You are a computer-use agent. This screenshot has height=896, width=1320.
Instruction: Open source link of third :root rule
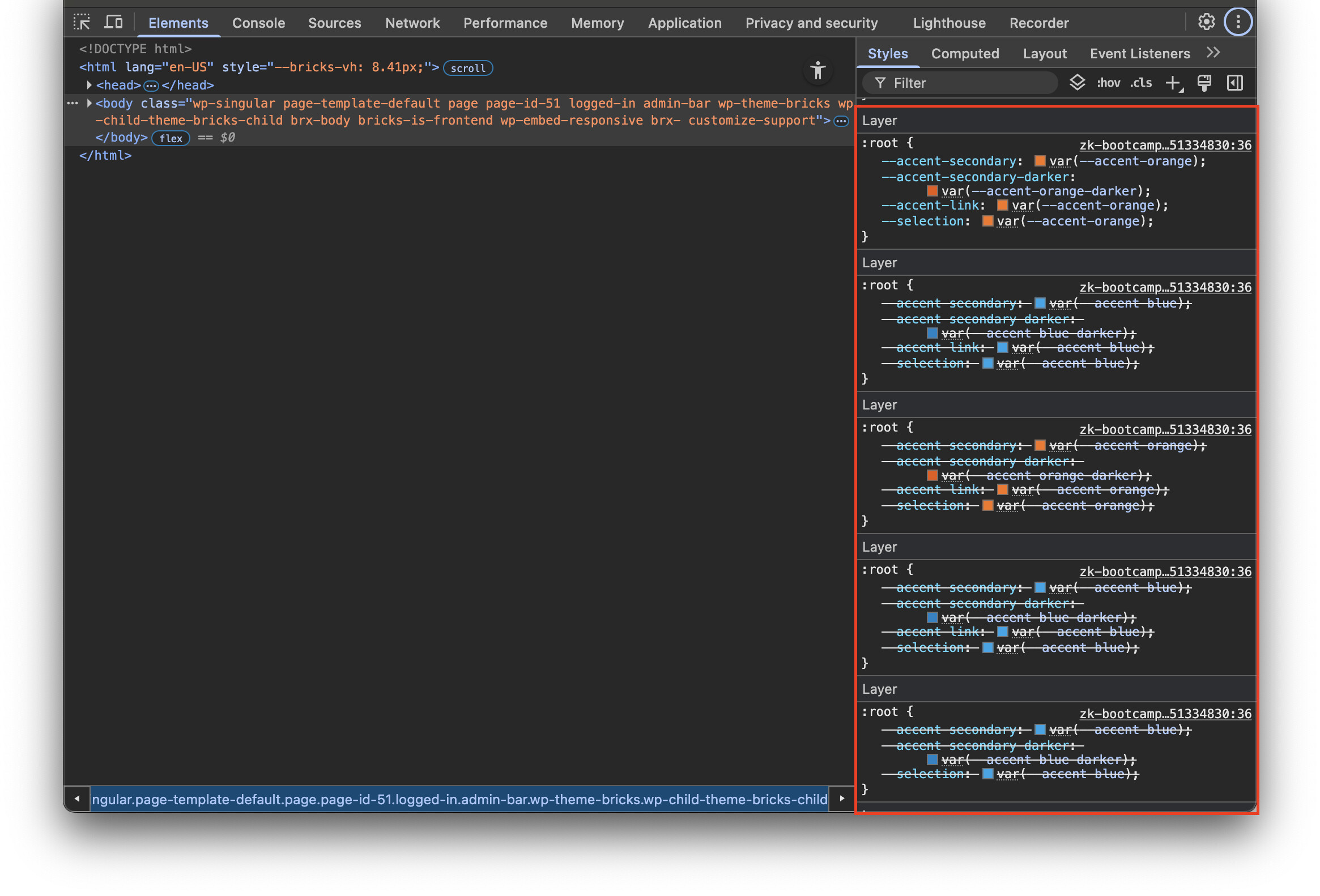point(1165,429)
